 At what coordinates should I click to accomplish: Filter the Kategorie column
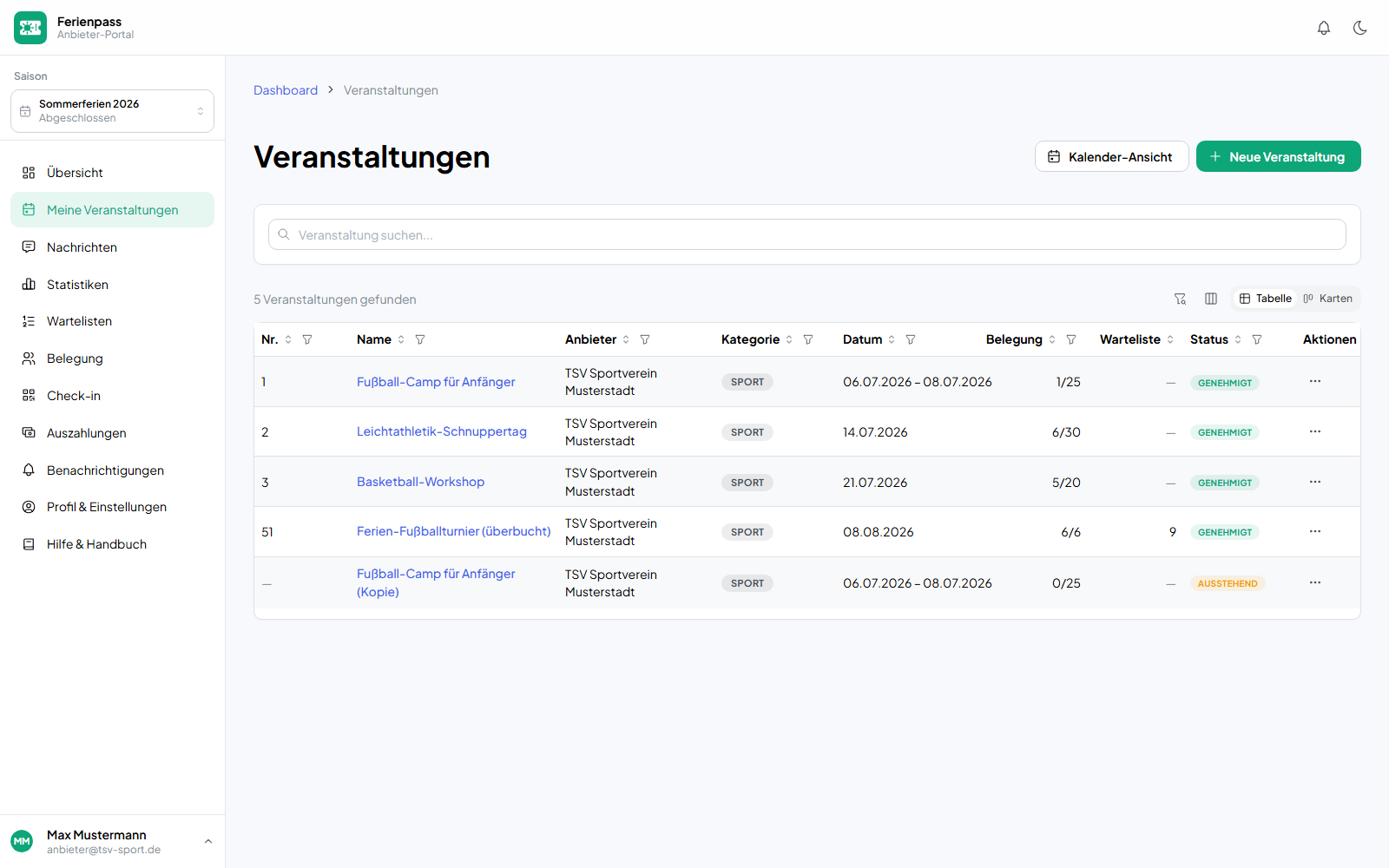(808, 339)
